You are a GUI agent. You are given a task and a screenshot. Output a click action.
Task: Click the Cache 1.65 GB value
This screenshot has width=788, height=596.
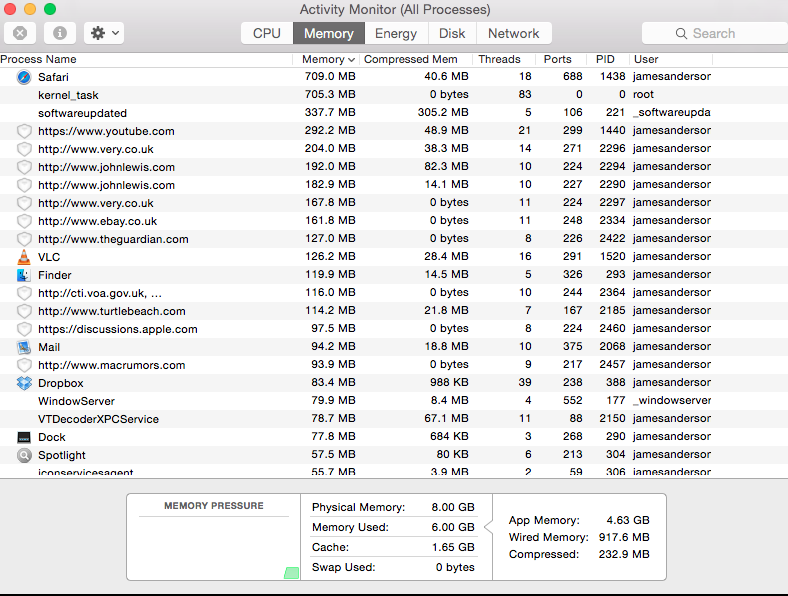click(453, 547)
